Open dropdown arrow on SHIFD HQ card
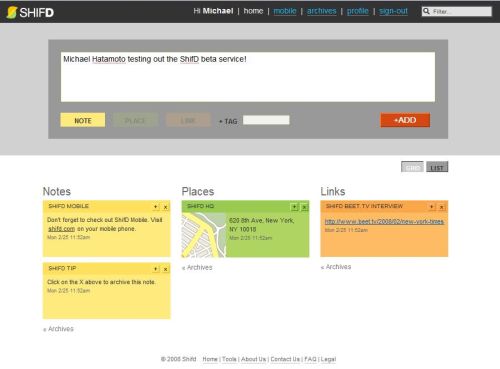 (294, 207)
